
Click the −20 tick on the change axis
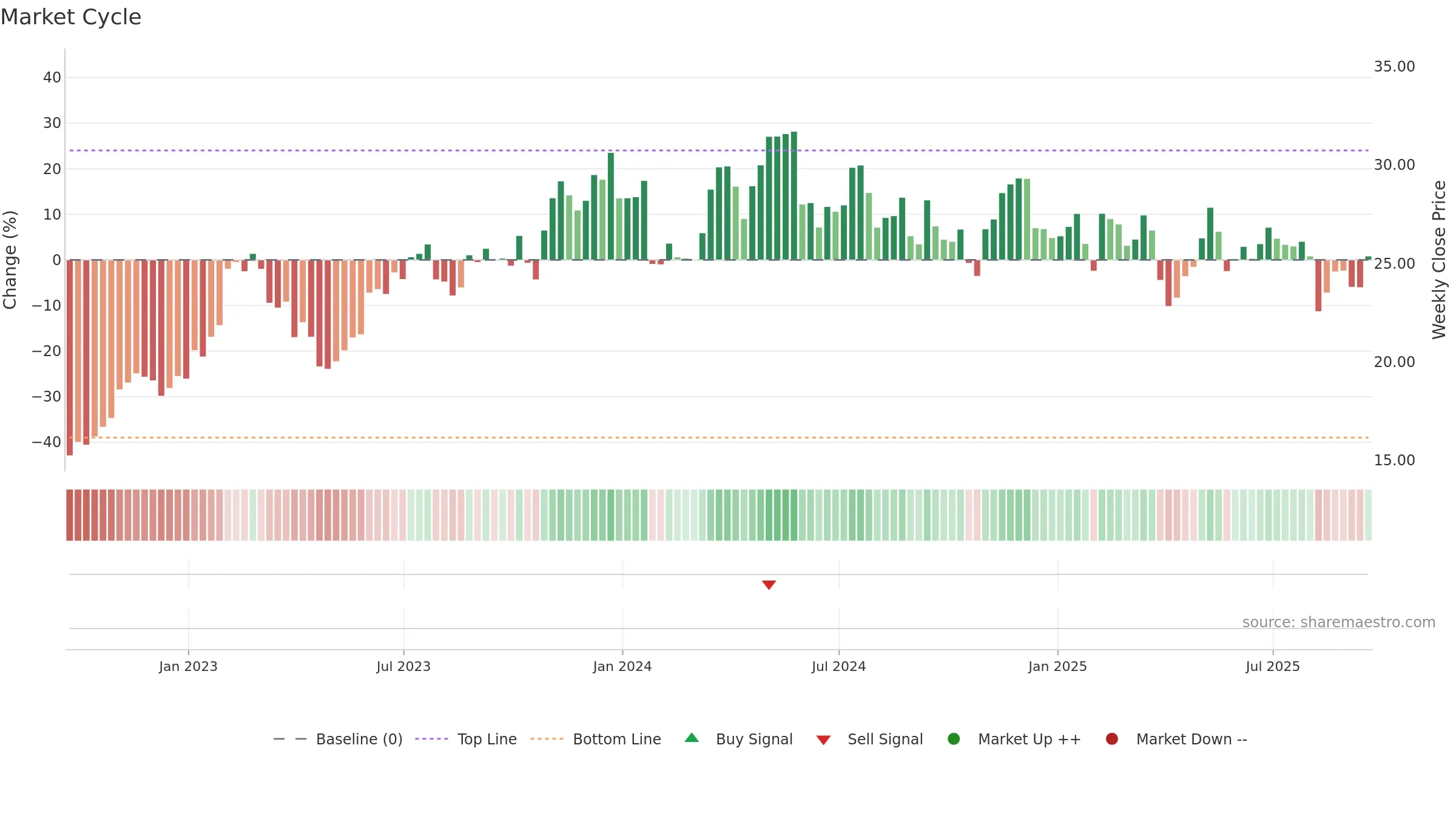point(47,351)
